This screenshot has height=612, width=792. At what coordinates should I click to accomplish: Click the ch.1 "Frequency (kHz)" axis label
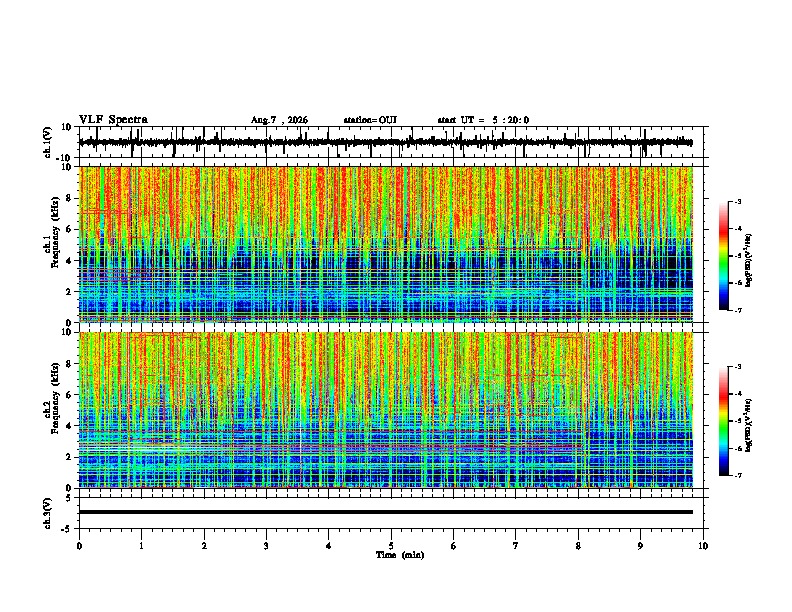(x=55, y=232)
